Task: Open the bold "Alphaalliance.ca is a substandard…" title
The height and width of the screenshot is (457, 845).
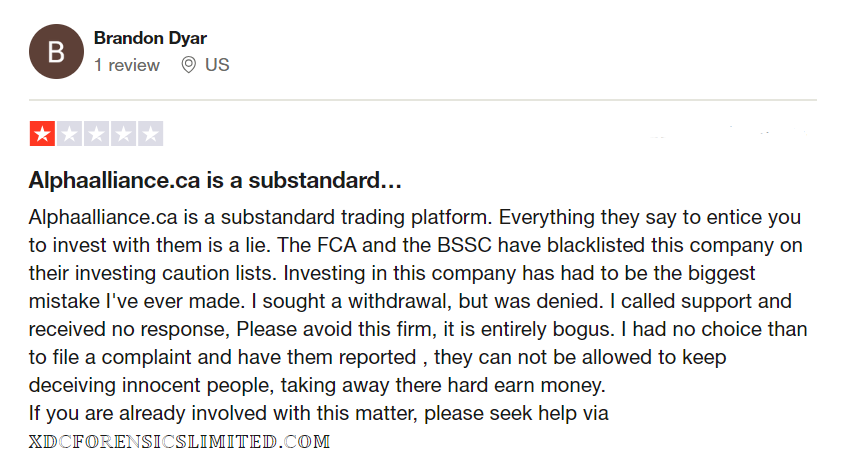Action: [215, 183]
